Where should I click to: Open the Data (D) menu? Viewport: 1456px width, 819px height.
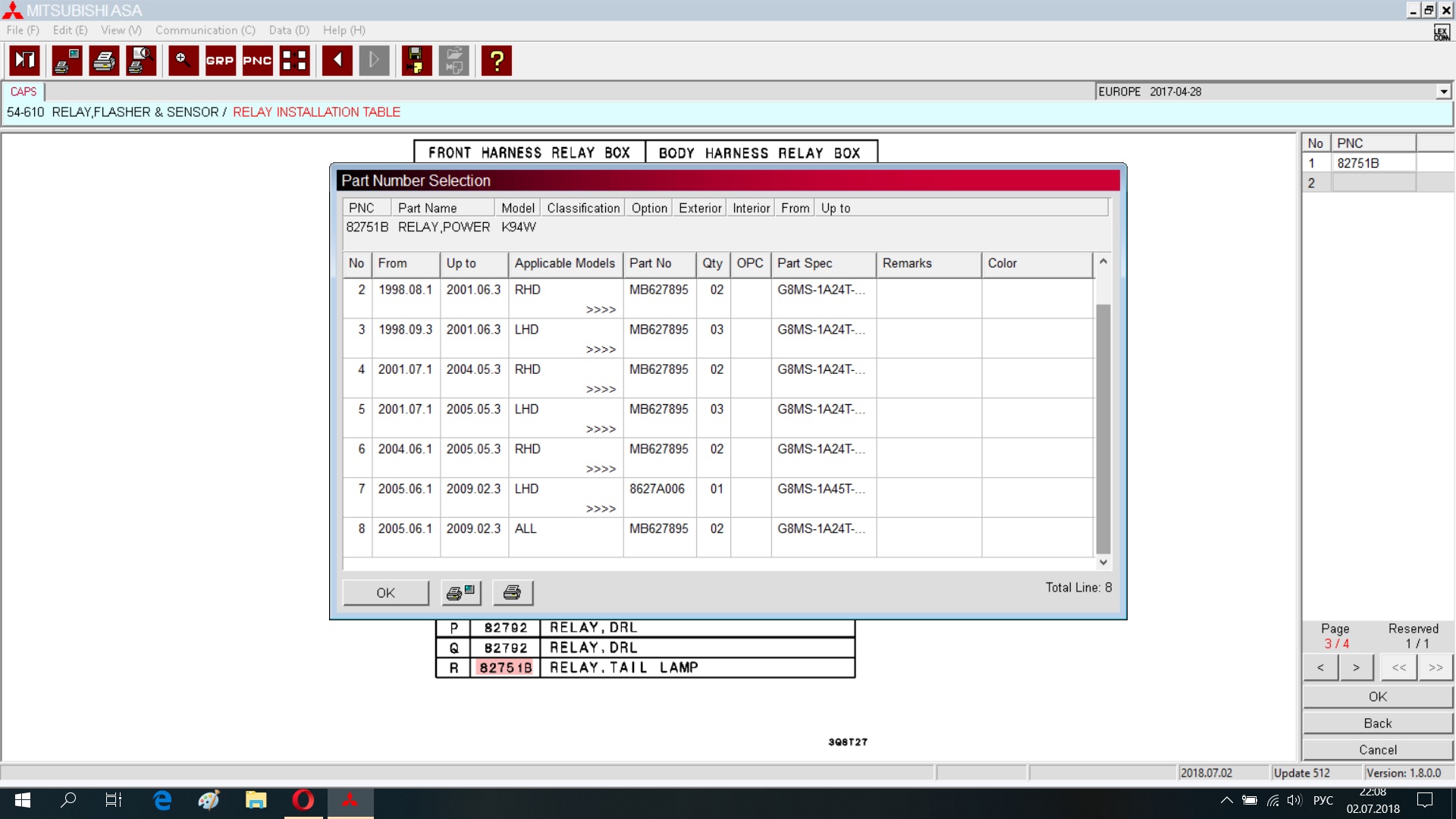[x=289, y=30]
